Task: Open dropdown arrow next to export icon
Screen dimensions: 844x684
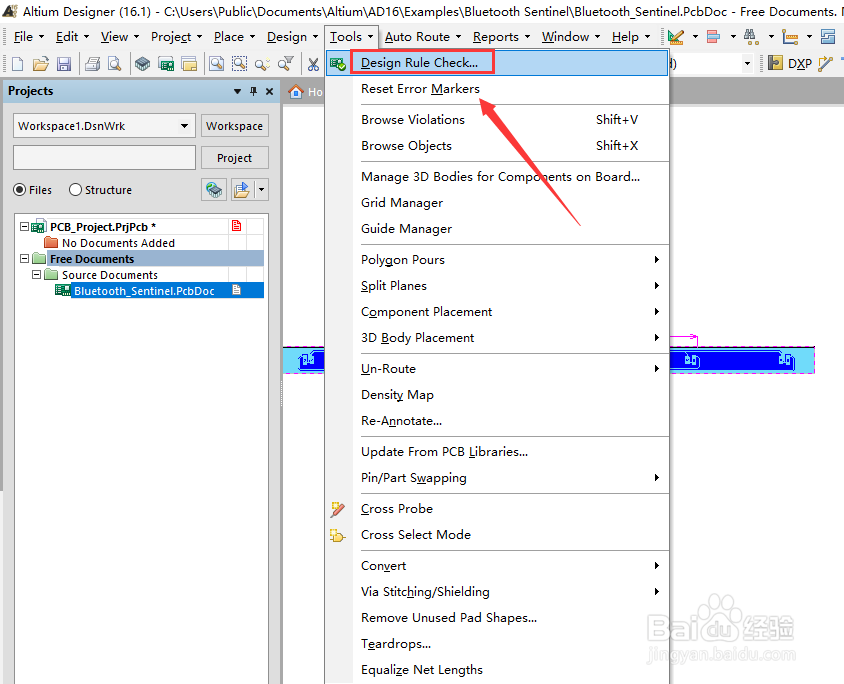Action: pos(262,189)
